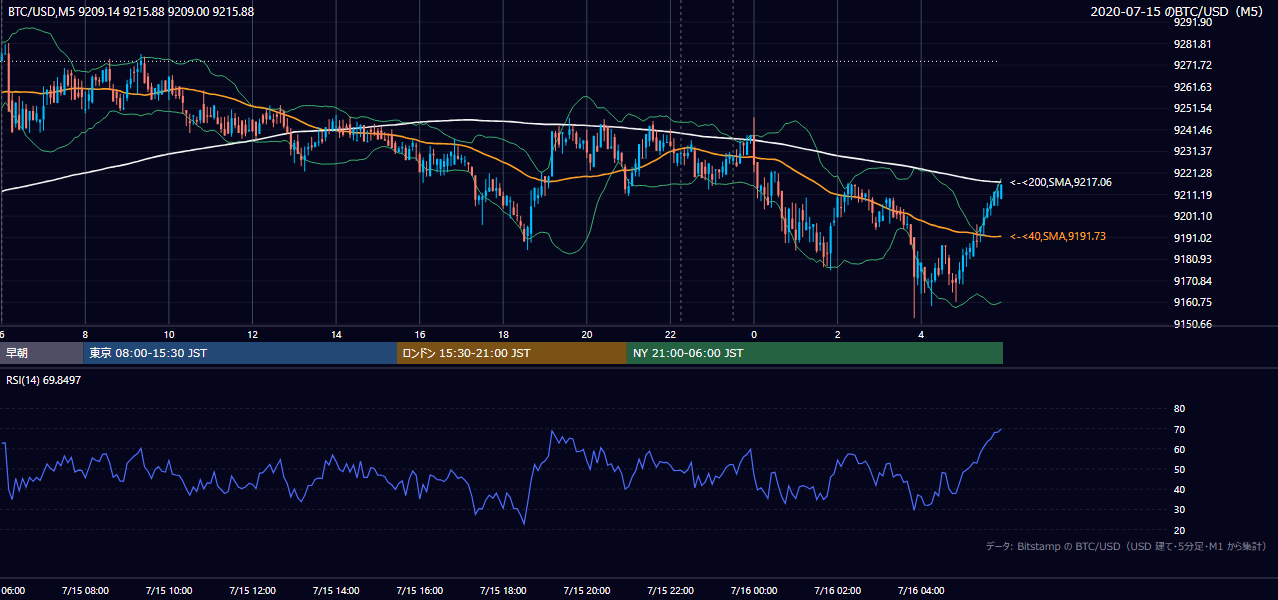Click price axis value 9180.93

[x=1192, y=259]
